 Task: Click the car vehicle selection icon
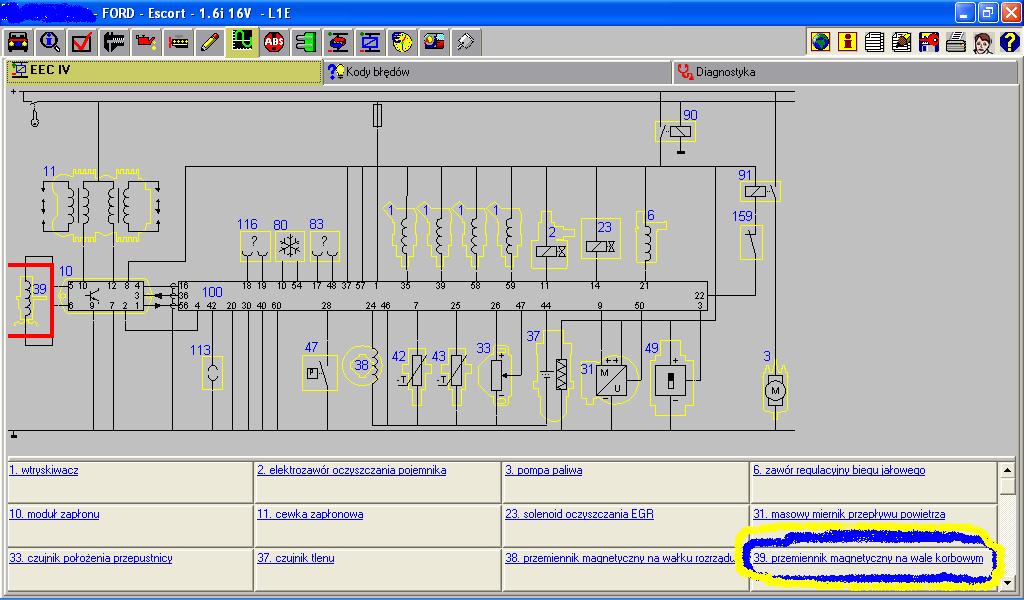click(x=17, y=42)
